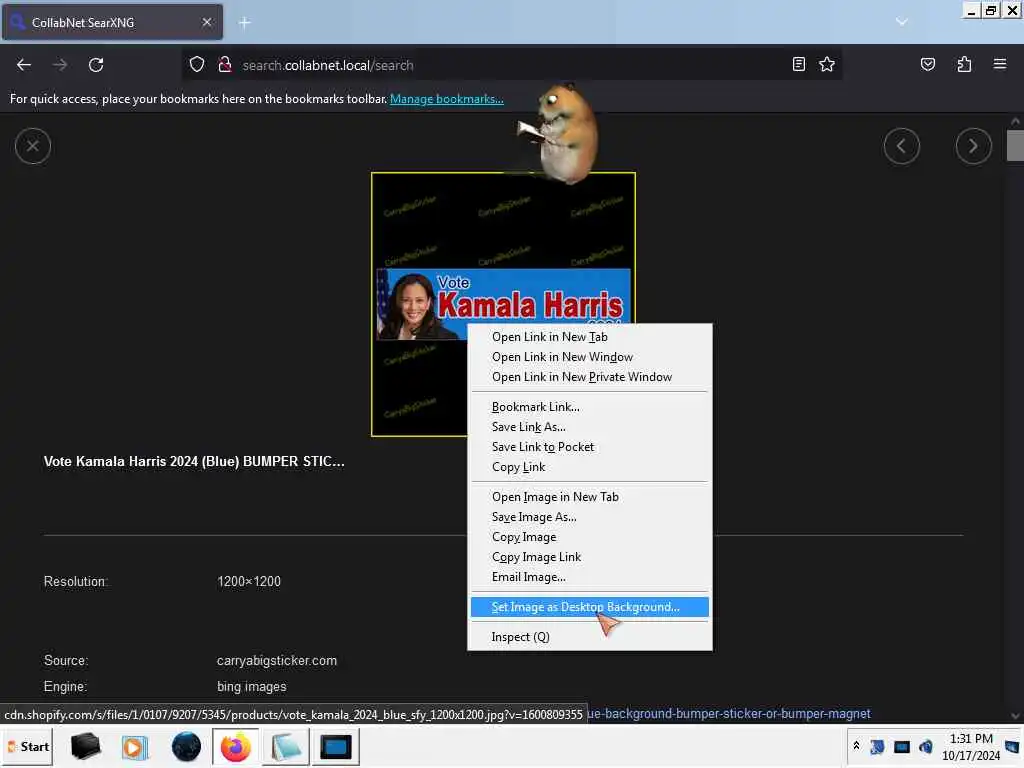
Task: Click the Engine label
Action: [65, 687]
